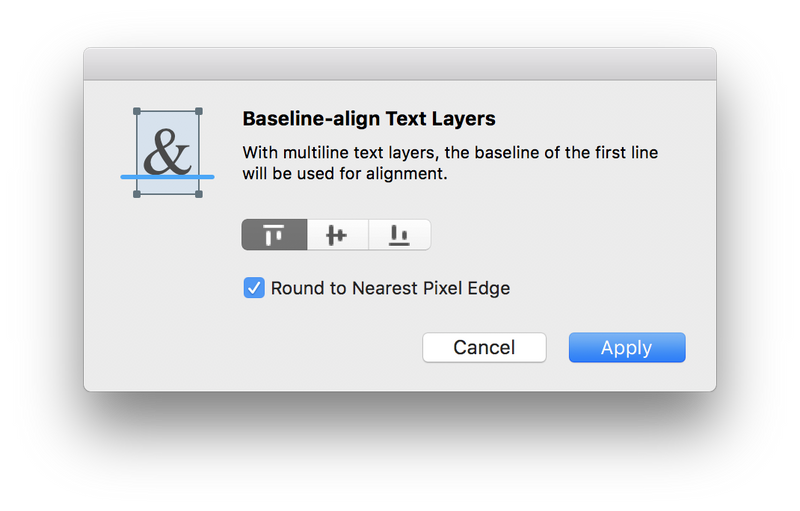The image size is (800, 511).
Task: Click the 'Round to Nearest Pixel Edge' label text
Action: click(390, 288)
